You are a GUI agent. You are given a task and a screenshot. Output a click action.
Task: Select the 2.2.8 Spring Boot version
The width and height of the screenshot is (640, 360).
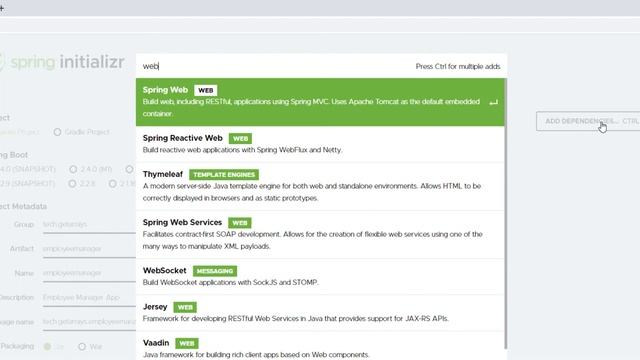pyautogui.click(x=72, y=184)
